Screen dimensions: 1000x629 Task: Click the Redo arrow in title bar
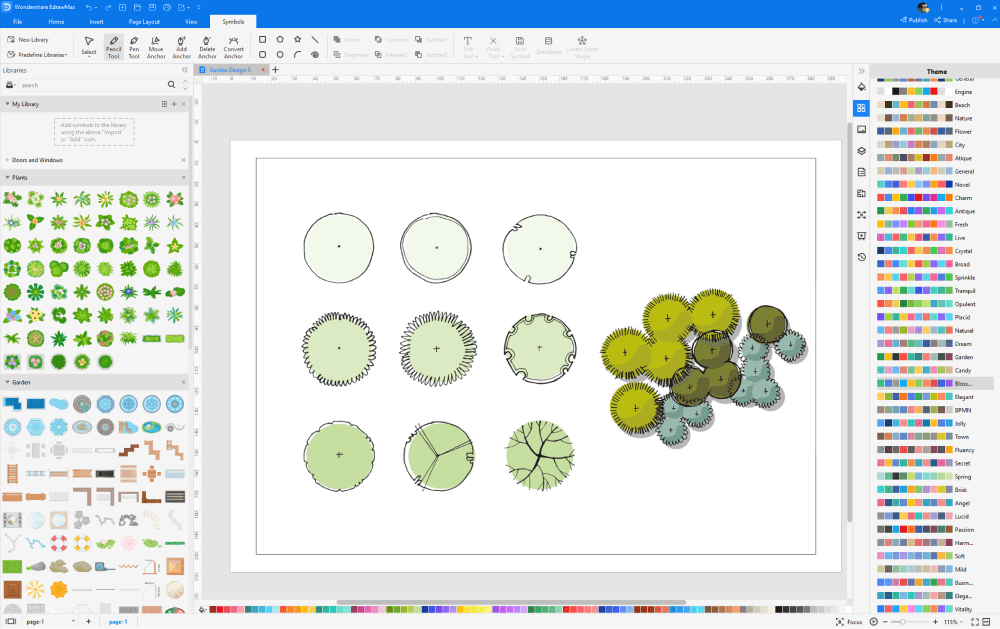108,7
